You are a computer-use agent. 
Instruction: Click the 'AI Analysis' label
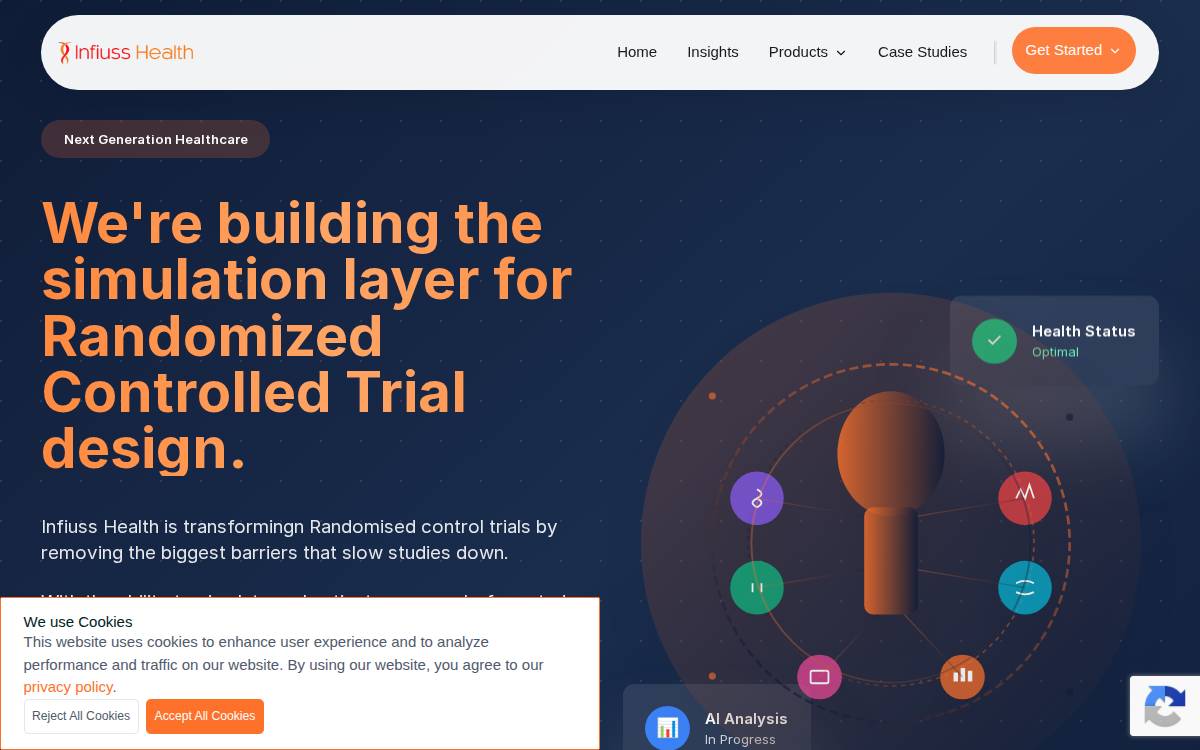pyautogui.click(x=746, y=719)
